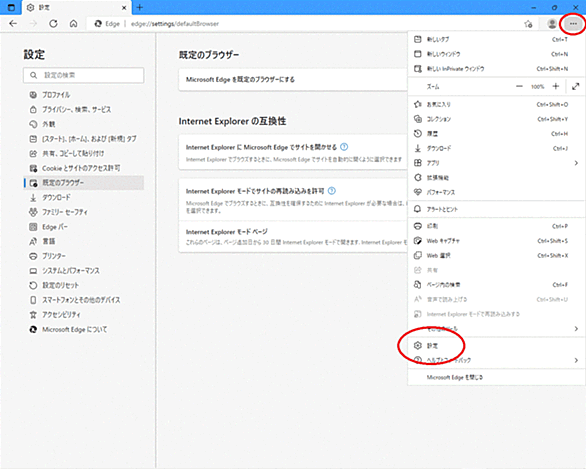Choose 印刷 print from the menu
This screenshot has width=586, height=469.
[x=496, y=226]
